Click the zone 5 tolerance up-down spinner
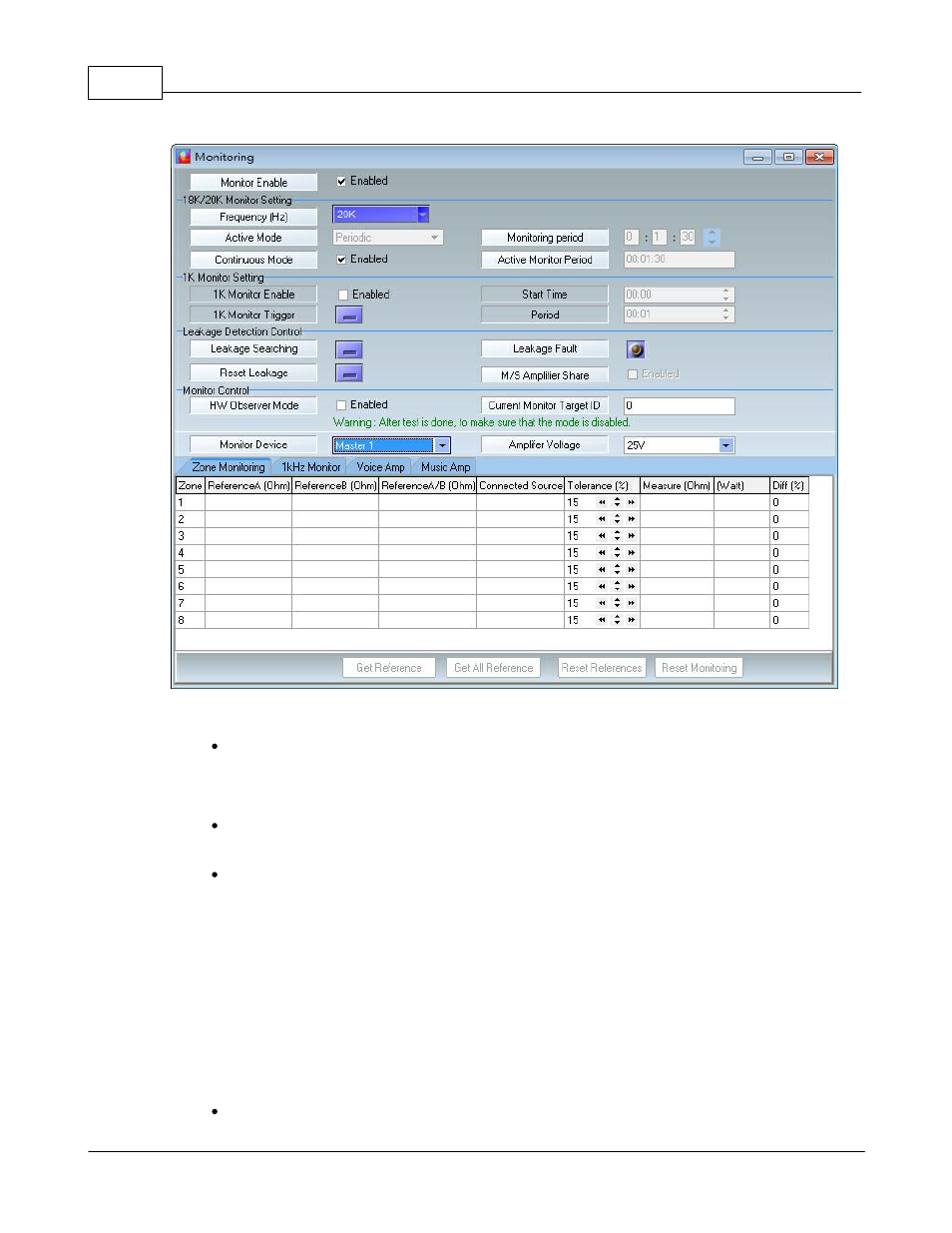 click(617, 570)
